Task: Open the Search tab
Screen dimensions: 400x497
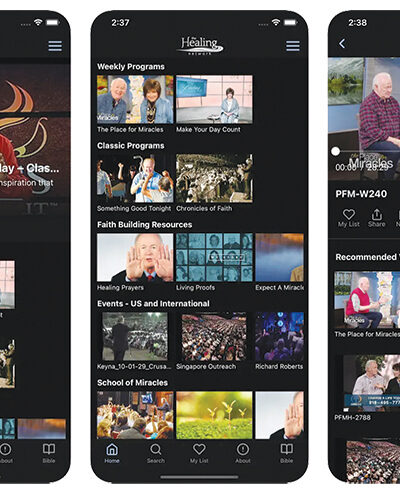Action: tap(156, 453)
